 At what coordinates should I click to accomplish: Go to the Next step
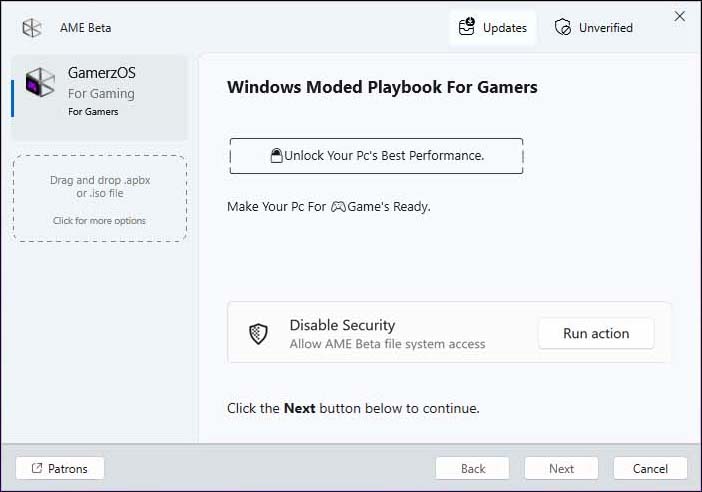pyautogui.click(x=561, y=468)
